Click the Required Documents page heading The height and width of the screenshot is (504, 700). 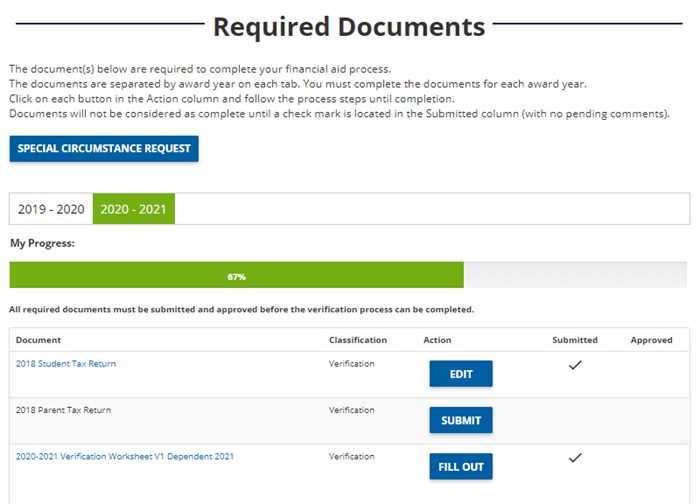(x=349, y=27)
